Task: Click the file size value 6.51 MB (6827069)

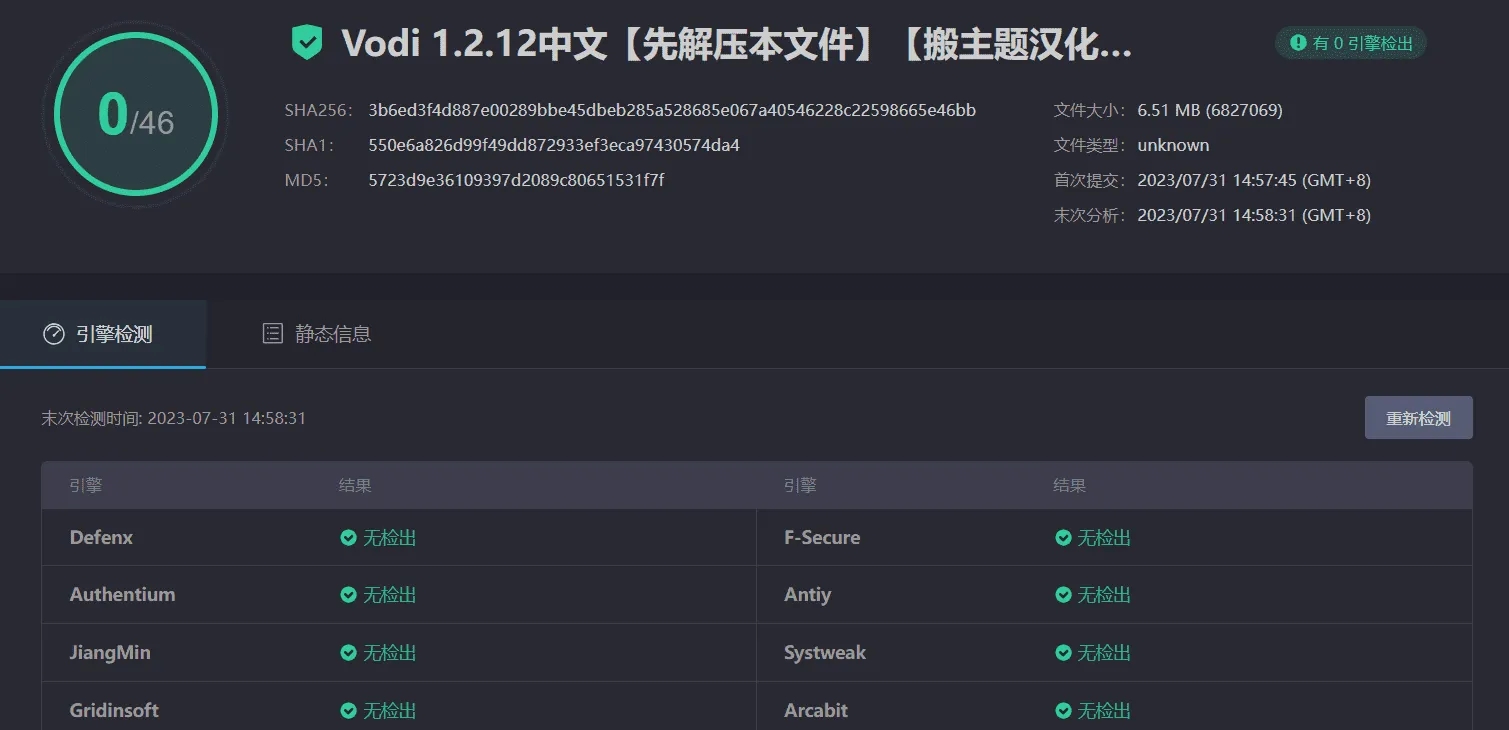Action: pyautogui.click(x=1210, y=110)
